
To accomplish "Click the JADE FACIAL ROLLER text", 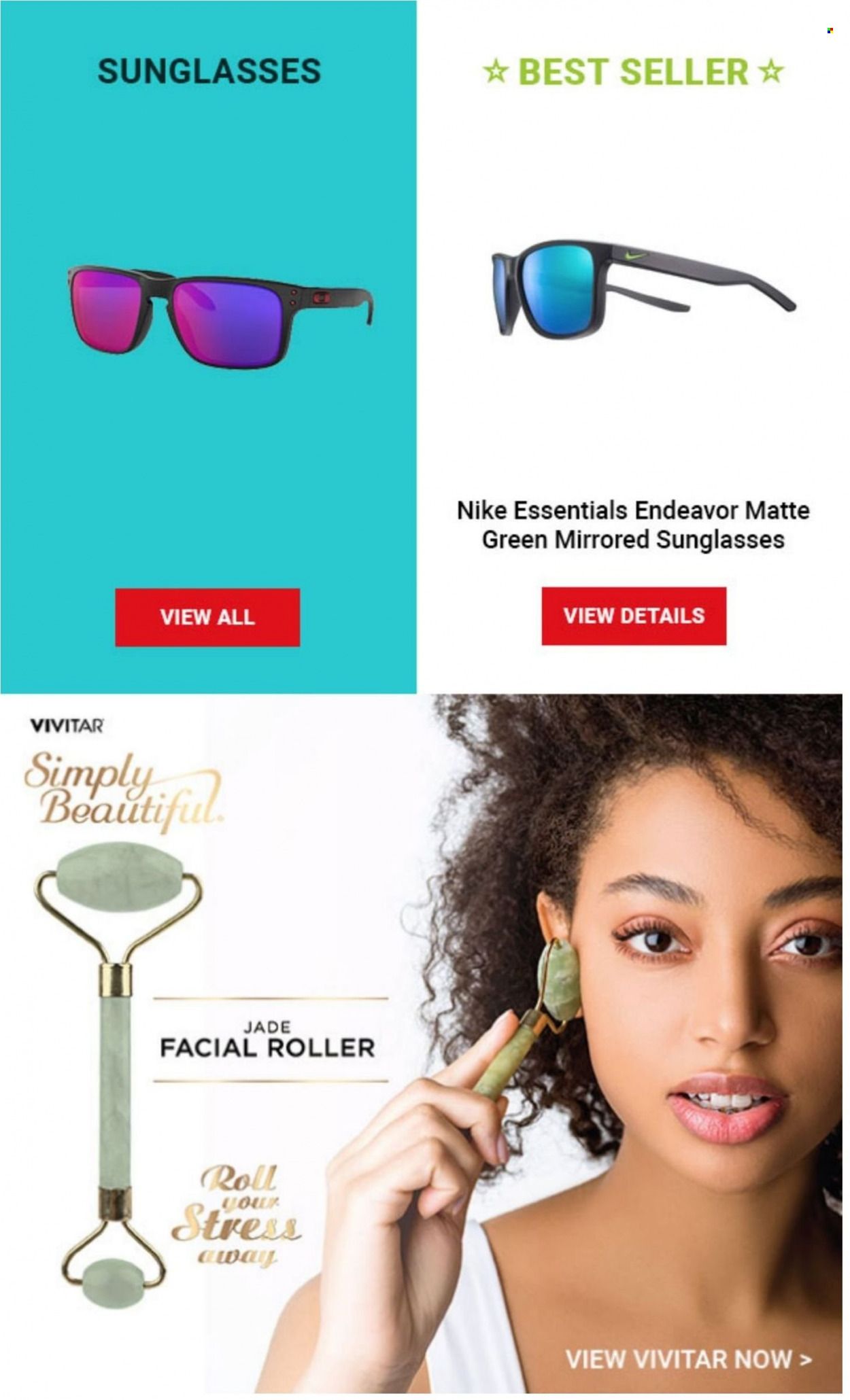I will click(x=267, y=1039).
